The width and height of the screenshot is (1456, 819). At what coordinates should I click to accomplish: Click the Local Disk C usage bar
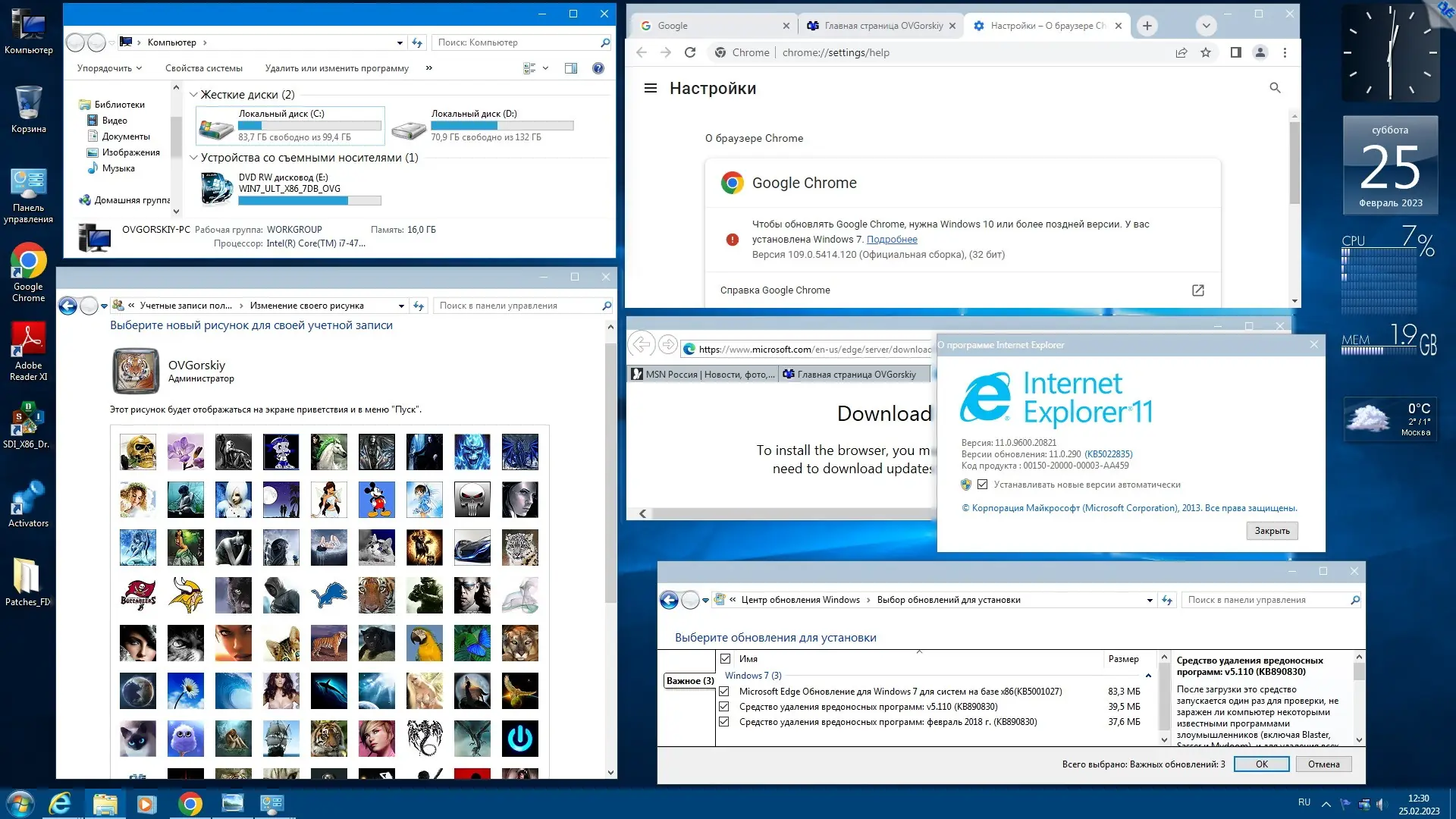[x=309, y=126]
